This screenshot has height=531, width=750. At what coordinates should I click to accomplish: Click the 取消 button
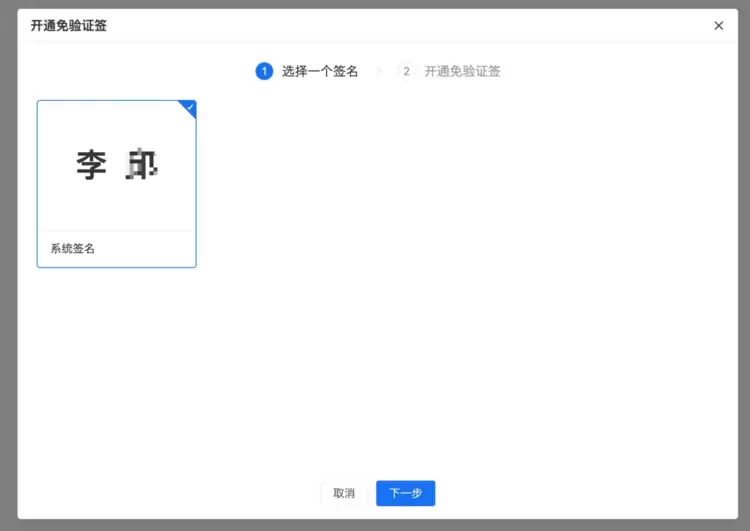point(344,493)
